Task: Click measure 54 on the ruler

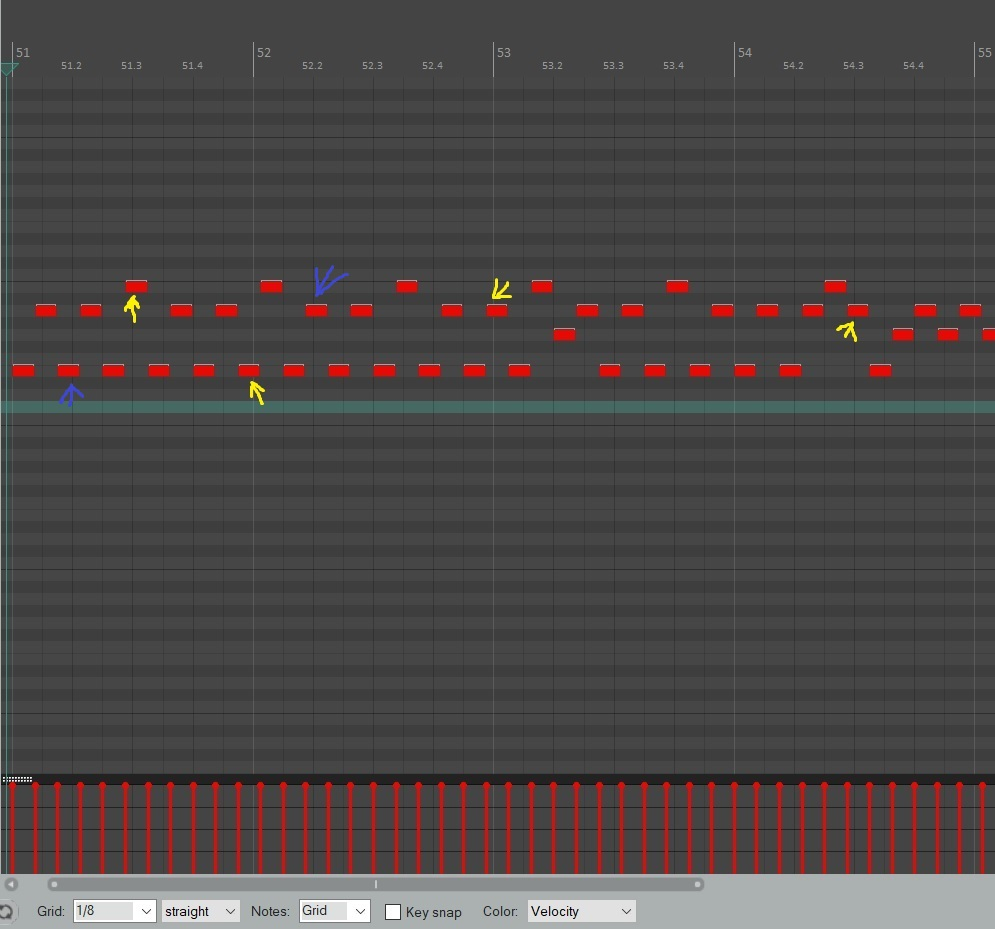Action: pos(745,53)
